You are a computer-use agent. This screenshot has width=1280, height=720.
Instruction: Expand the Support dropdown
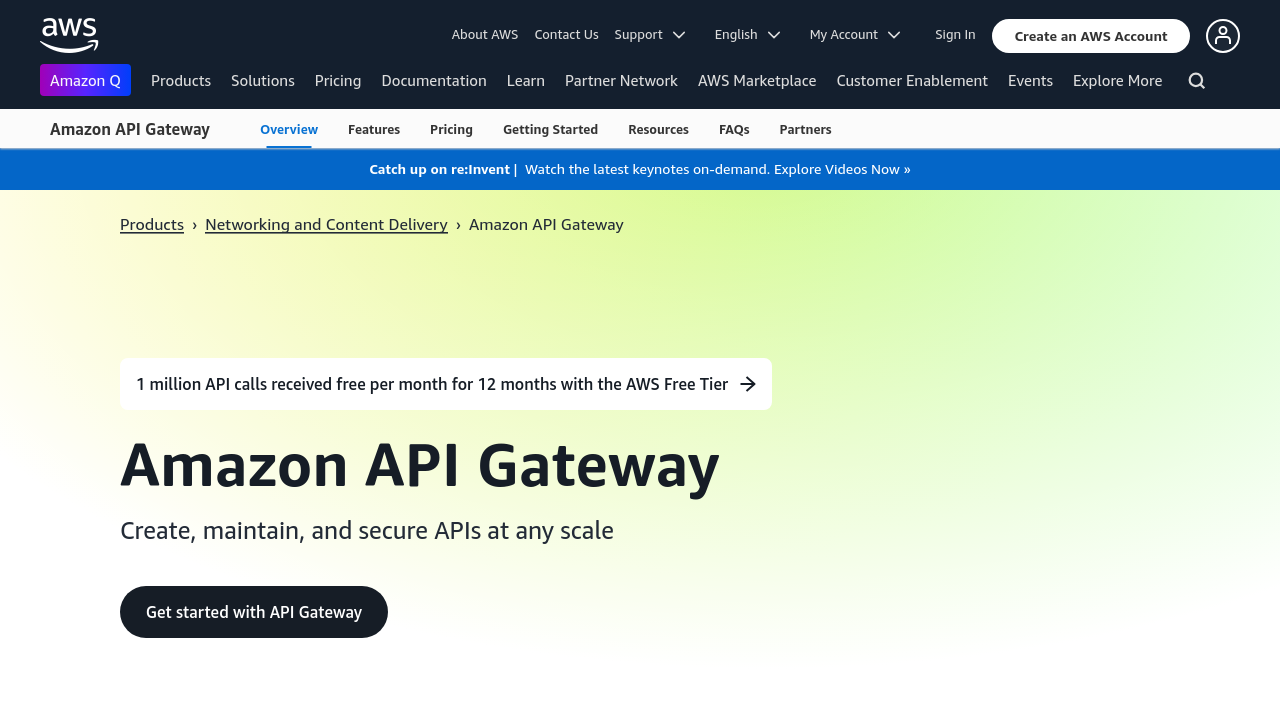[650, 35]
